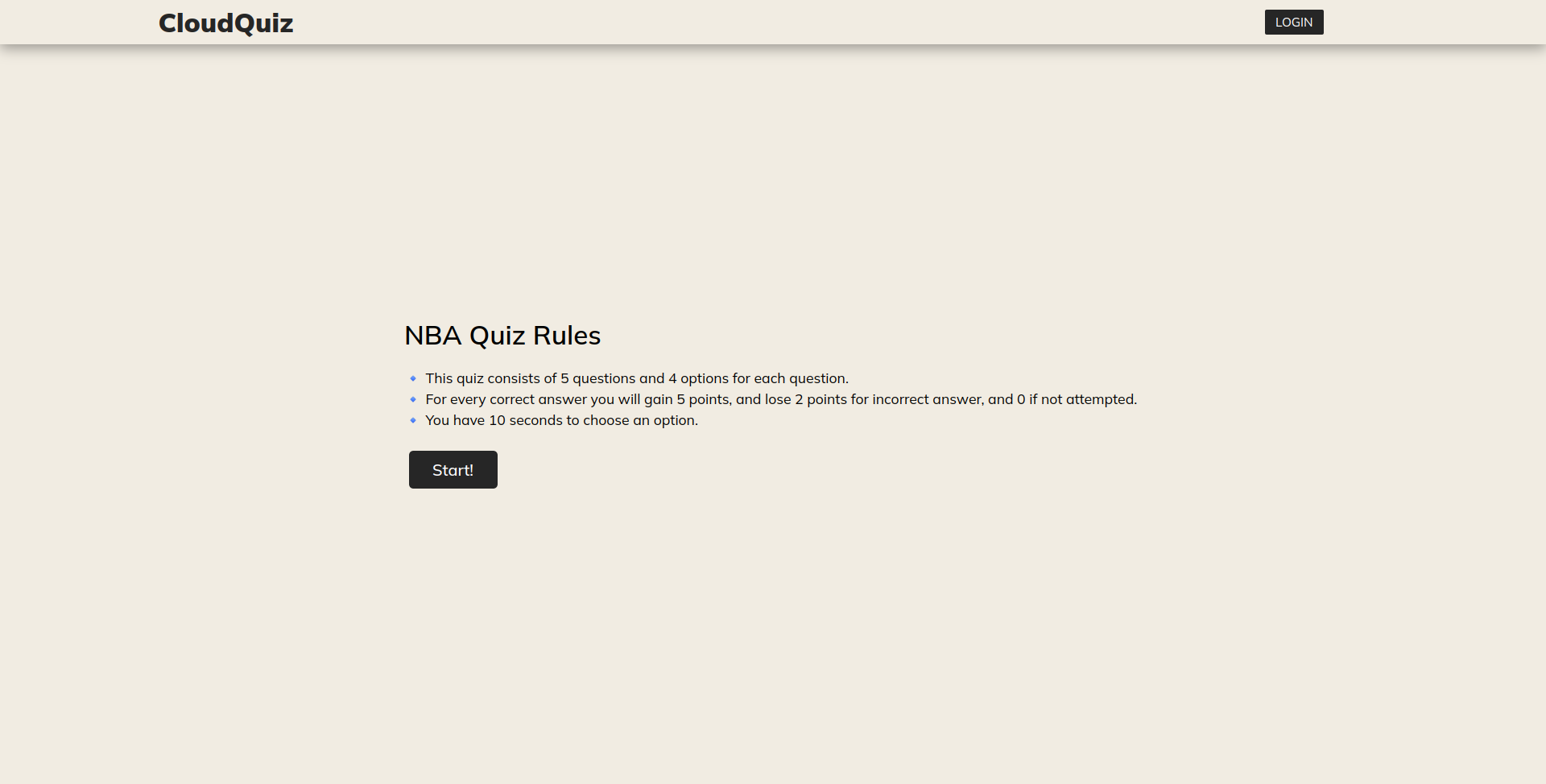This screenshot has width=1546, height=784.
Task: Click the Start! button
Action: click(453, 470)
